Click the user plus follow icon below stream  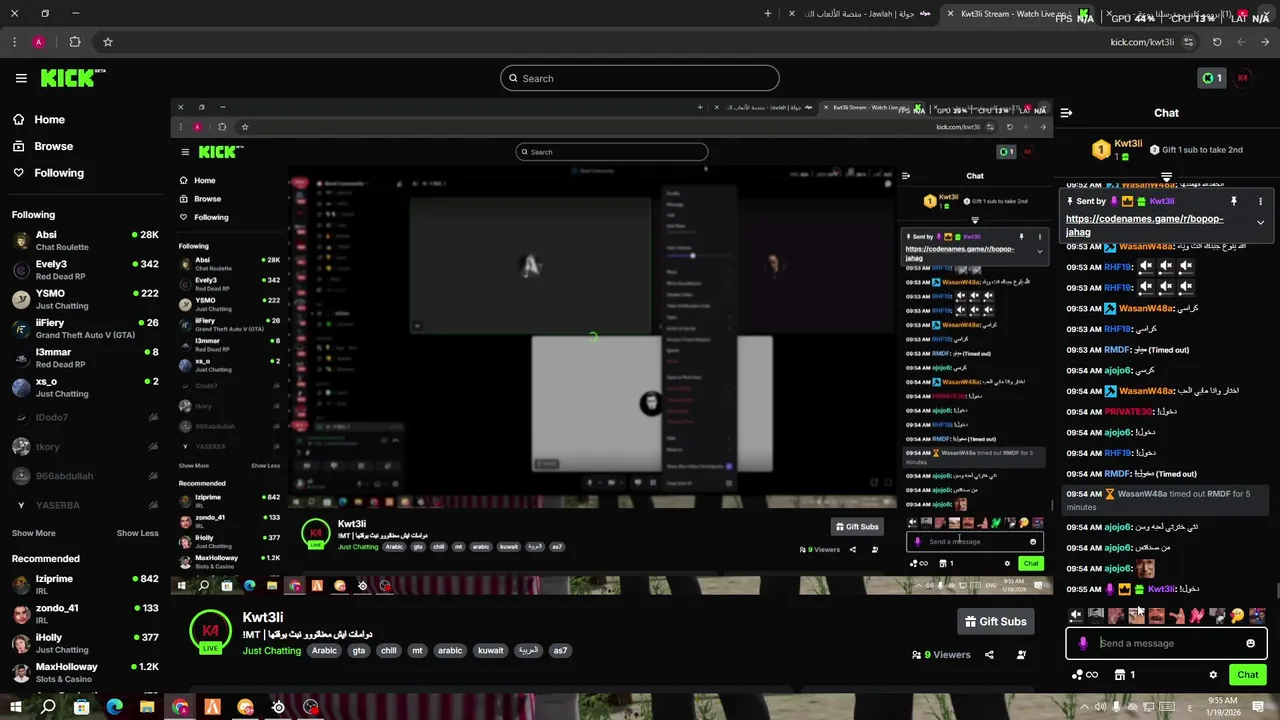coord(1021,655)
